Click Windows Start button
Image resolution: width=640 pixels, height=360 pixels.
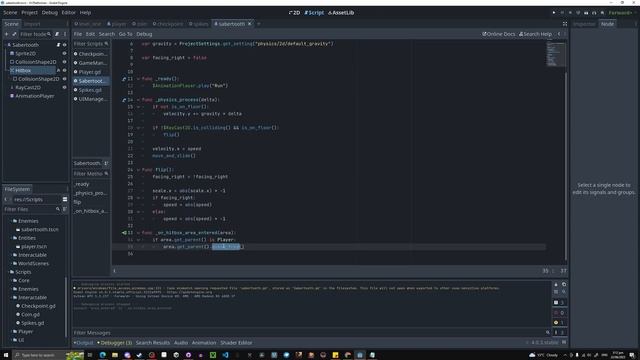click(x=6, y=355)
